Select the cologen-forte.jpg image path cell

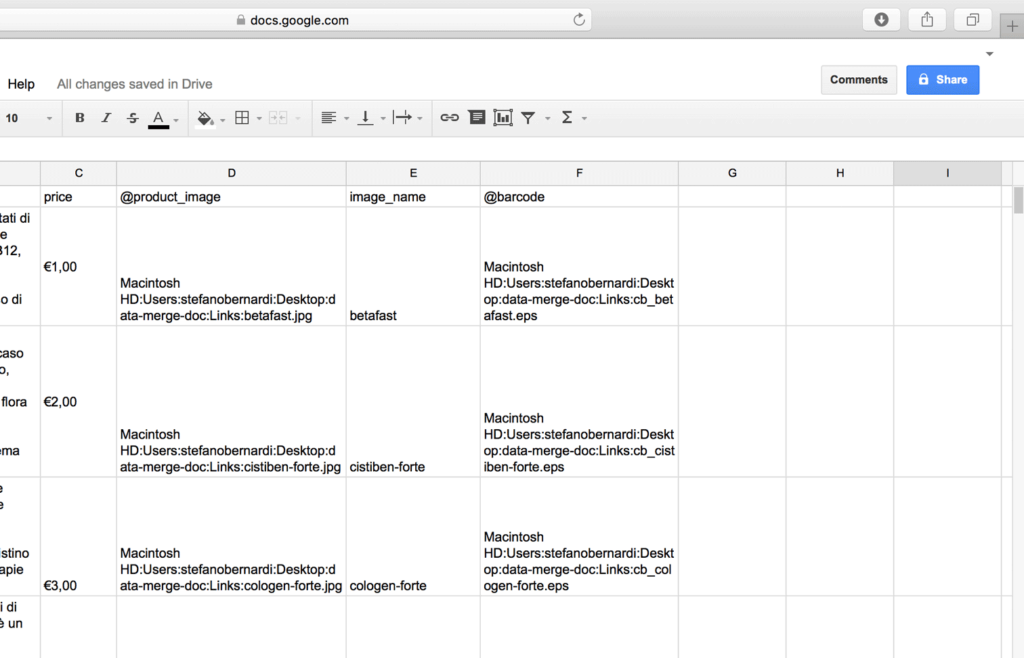coord(231,537)
